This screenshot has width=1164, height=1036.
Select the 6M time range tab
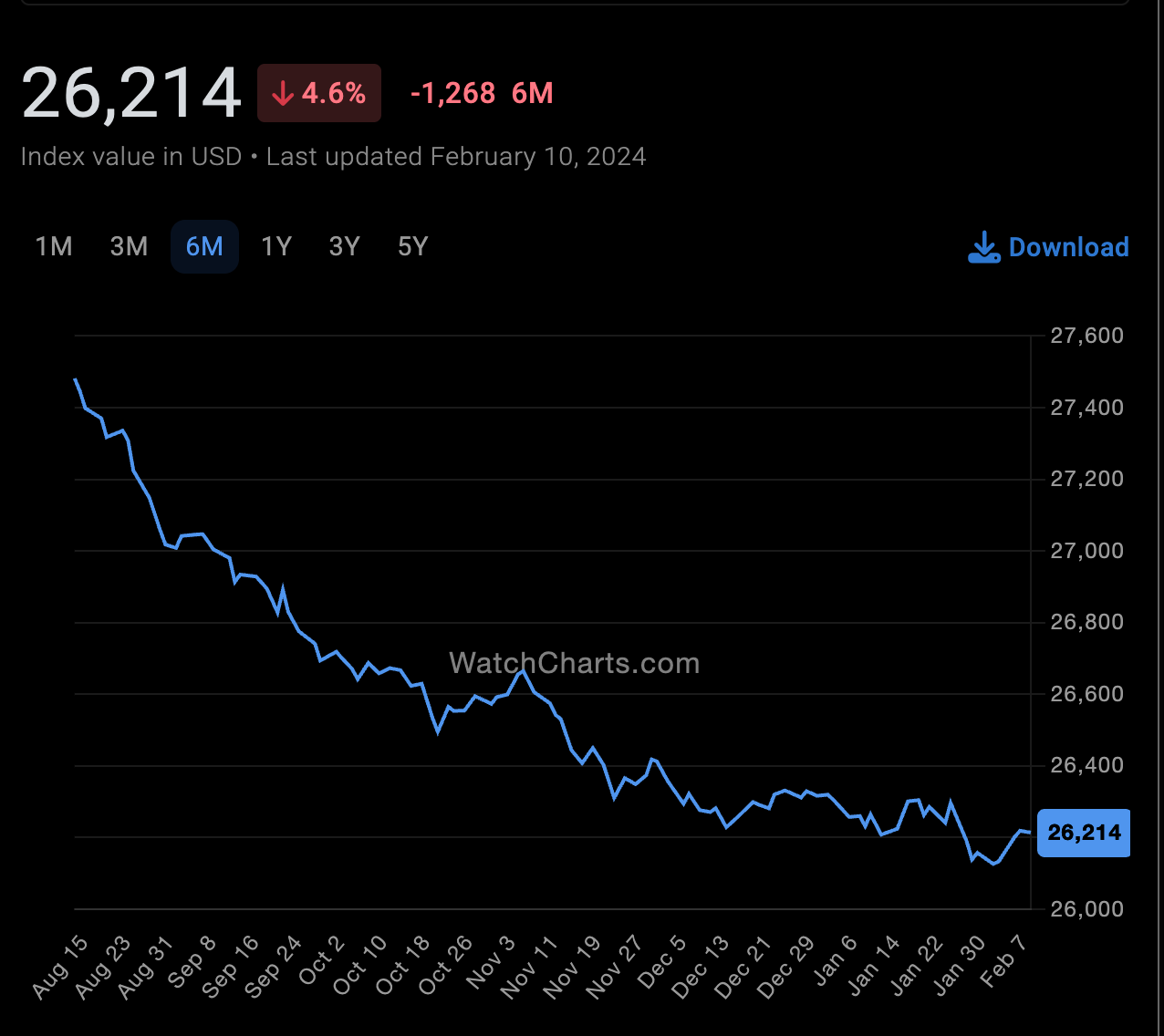[204, 246]
